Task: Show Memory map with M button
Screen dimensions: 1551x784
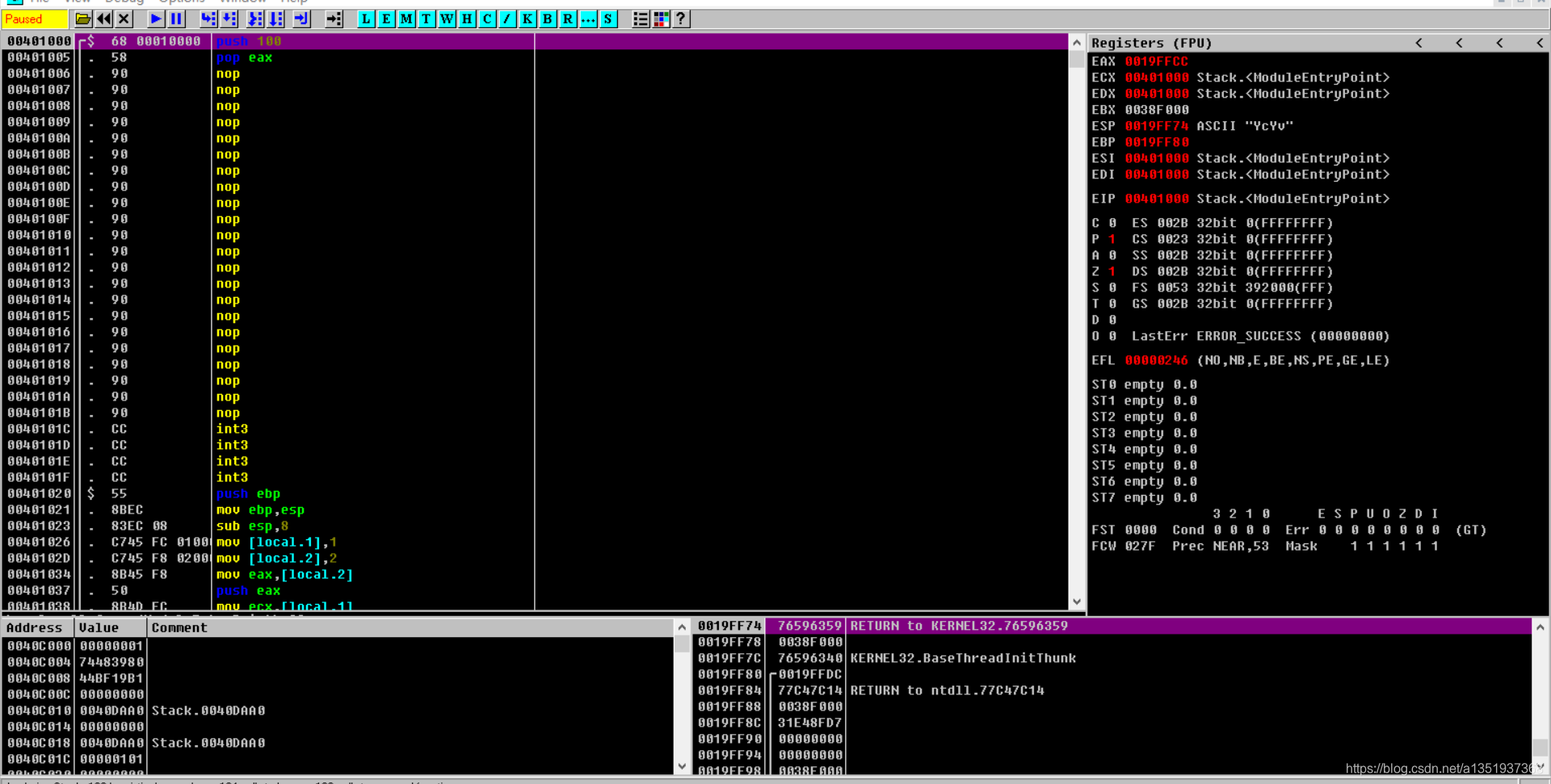Action: click(406, 19)
